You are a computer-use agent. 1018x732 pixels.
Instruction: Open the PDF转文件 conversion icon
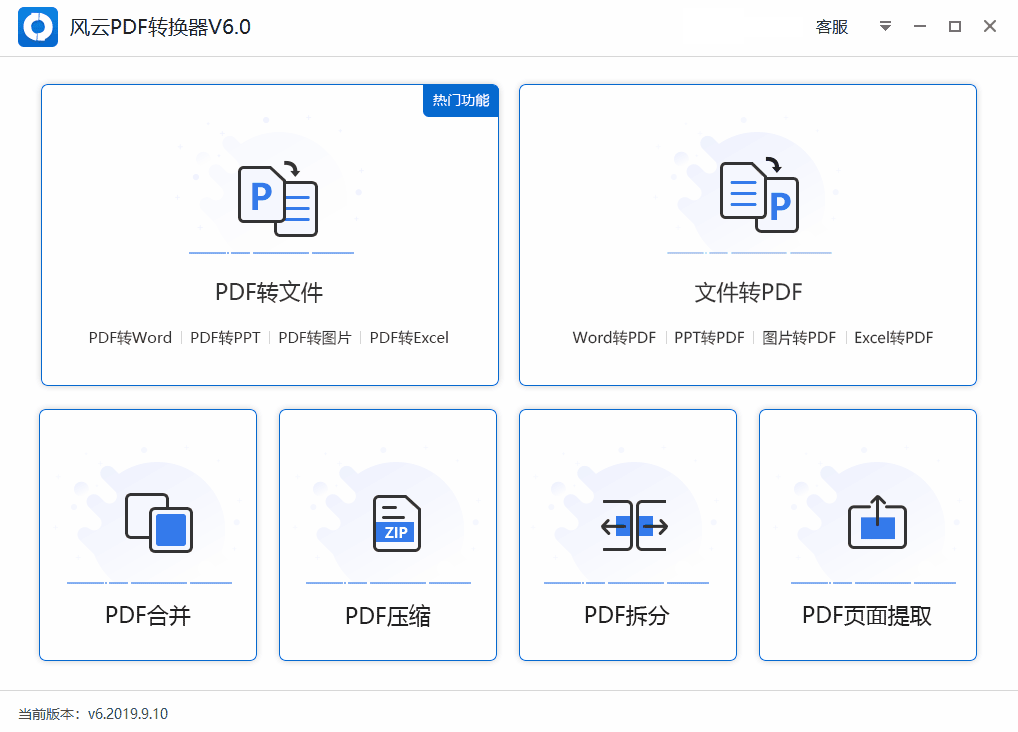pyautogui.click(x=278, y=197)
